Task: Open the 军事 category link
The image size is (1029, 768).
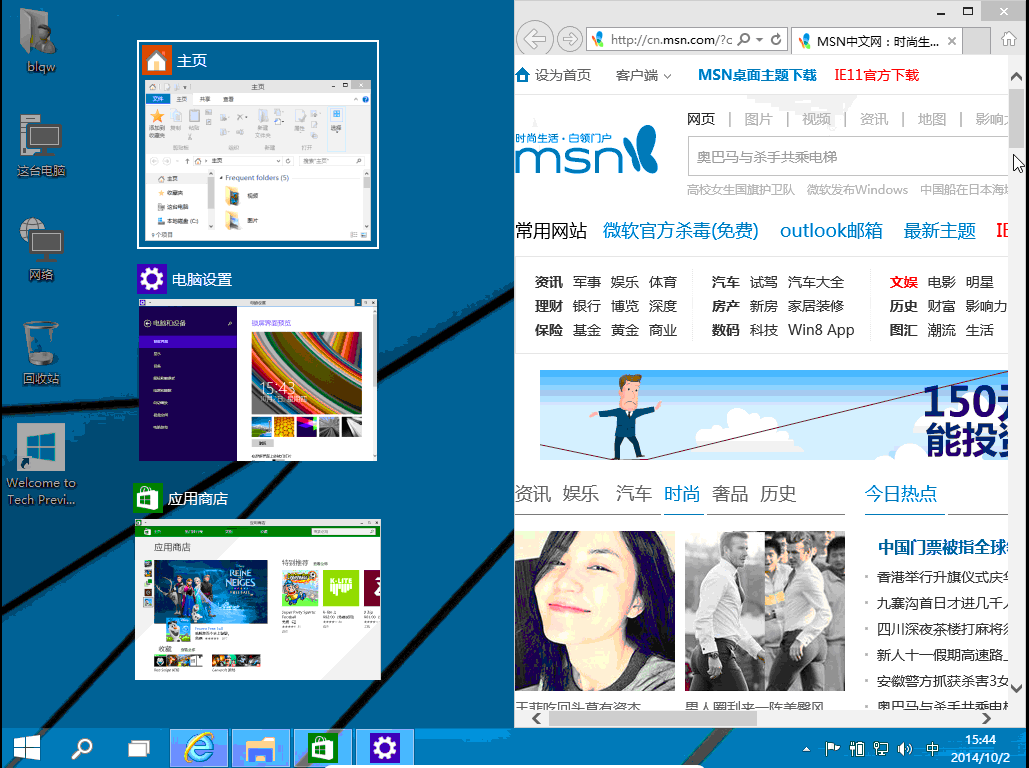Action: pos(586,282)
